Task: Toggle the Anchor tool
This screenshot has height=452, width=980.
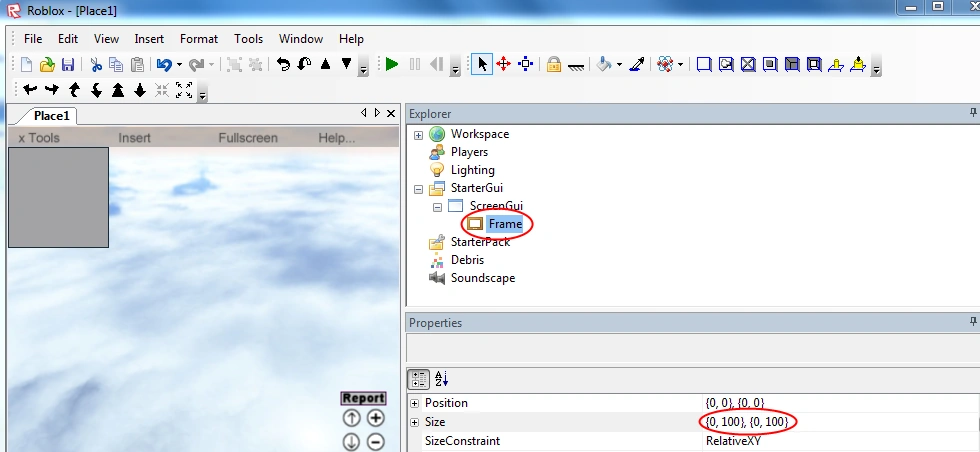Action: (x=576, y=66)
